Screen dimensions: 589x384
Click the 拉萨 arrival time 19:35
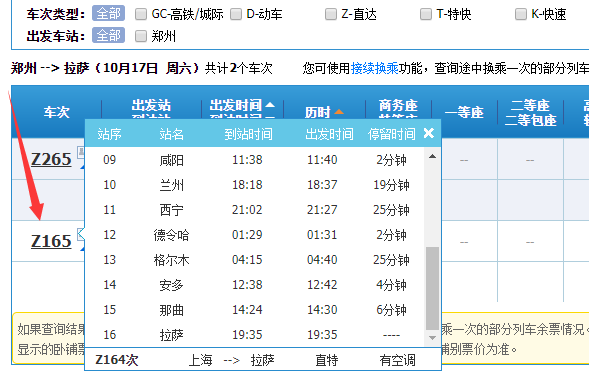[247, 335]
